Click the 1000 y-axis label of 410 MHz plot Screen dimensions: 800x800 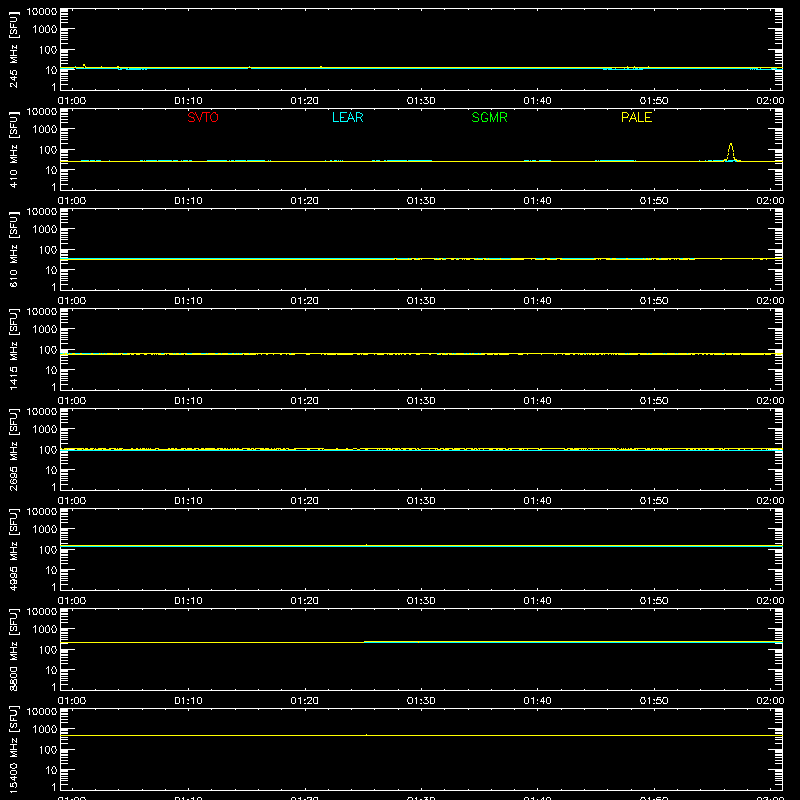click(45, 130)
